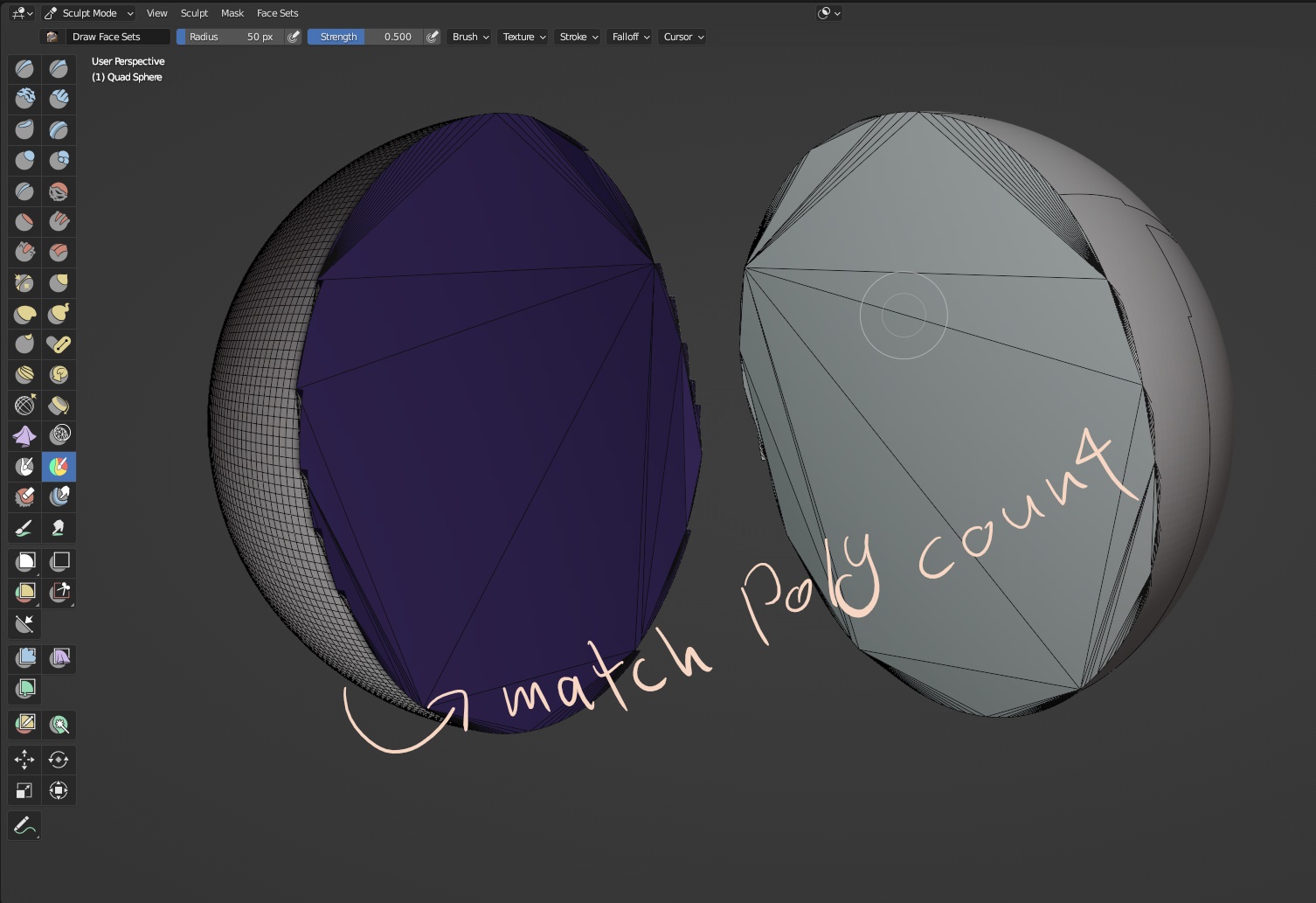1316x903 pixels.
Task: Open the Sculpt Mode dropdown
Action: click(x=88, y=13)
